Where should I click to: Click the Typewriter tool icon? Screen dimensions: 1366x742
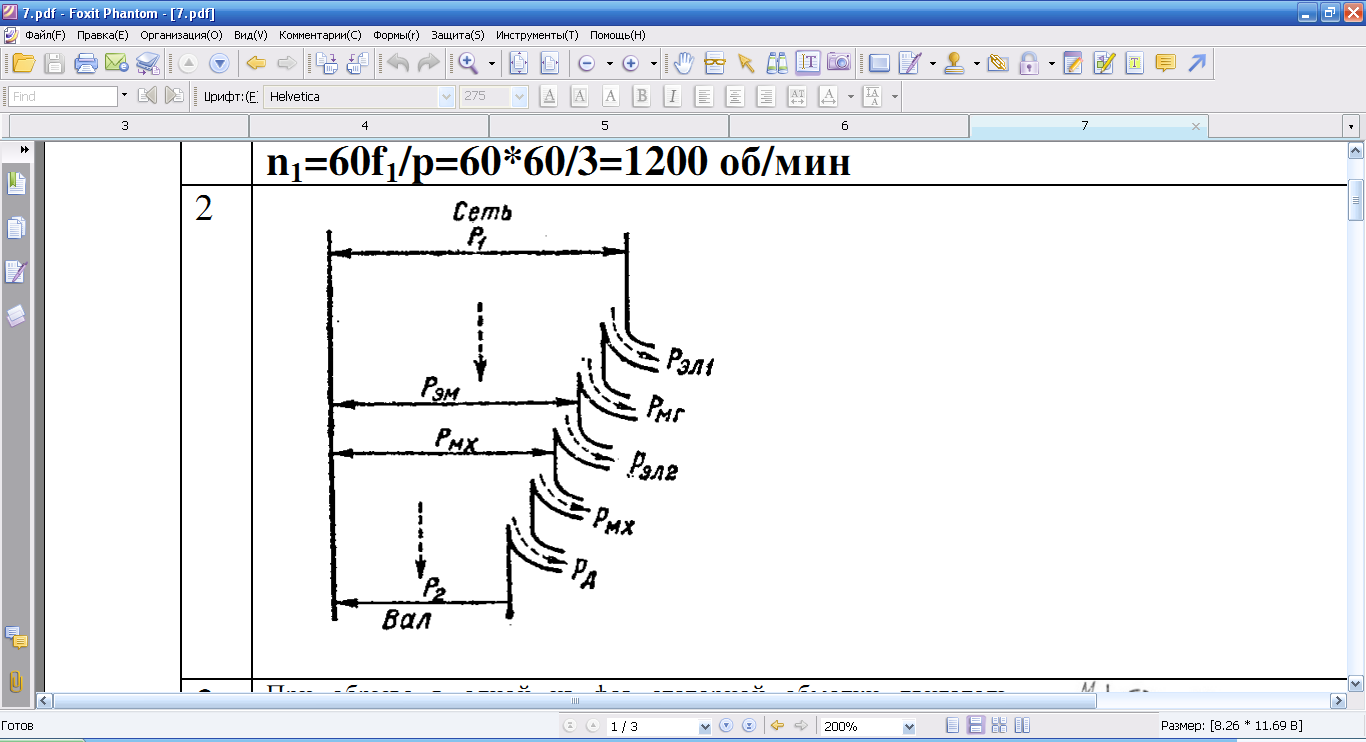[x=1135, y=64]
